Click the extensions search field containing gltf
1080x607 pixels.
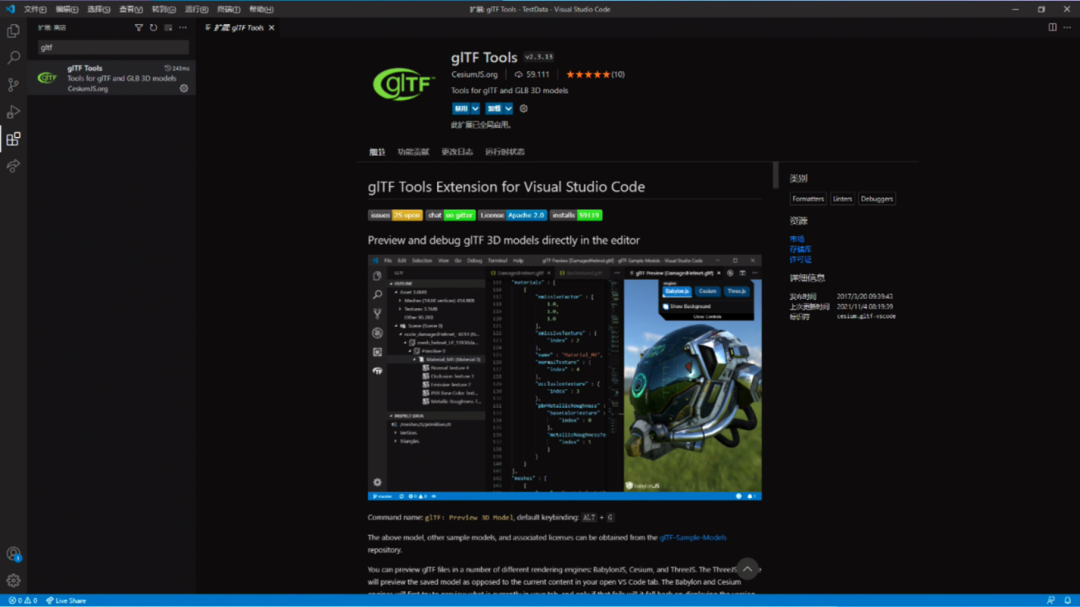click(x=114, y=48)
